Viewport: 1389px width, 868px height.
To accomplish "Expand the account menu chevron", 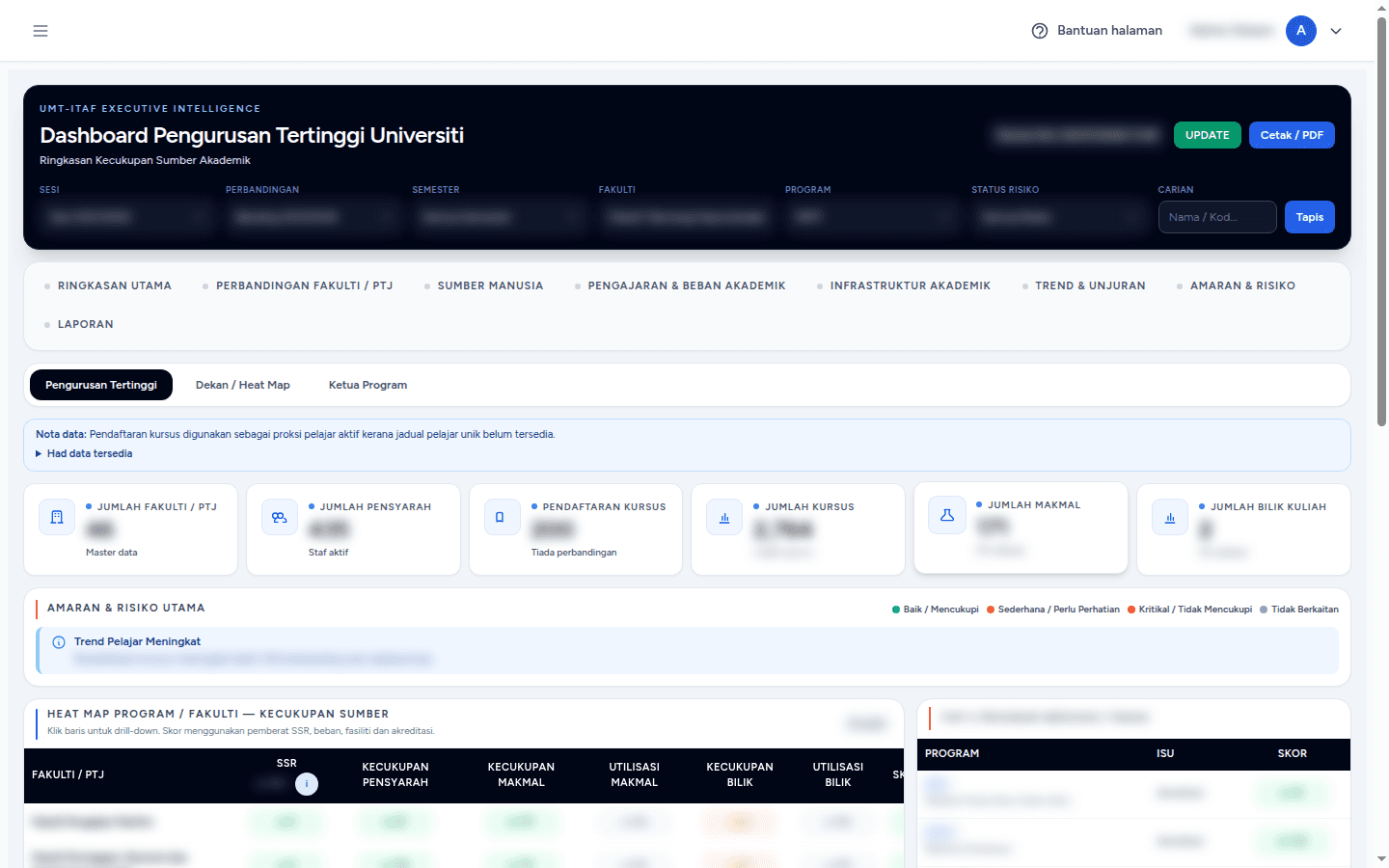I will pos(1336,31).
